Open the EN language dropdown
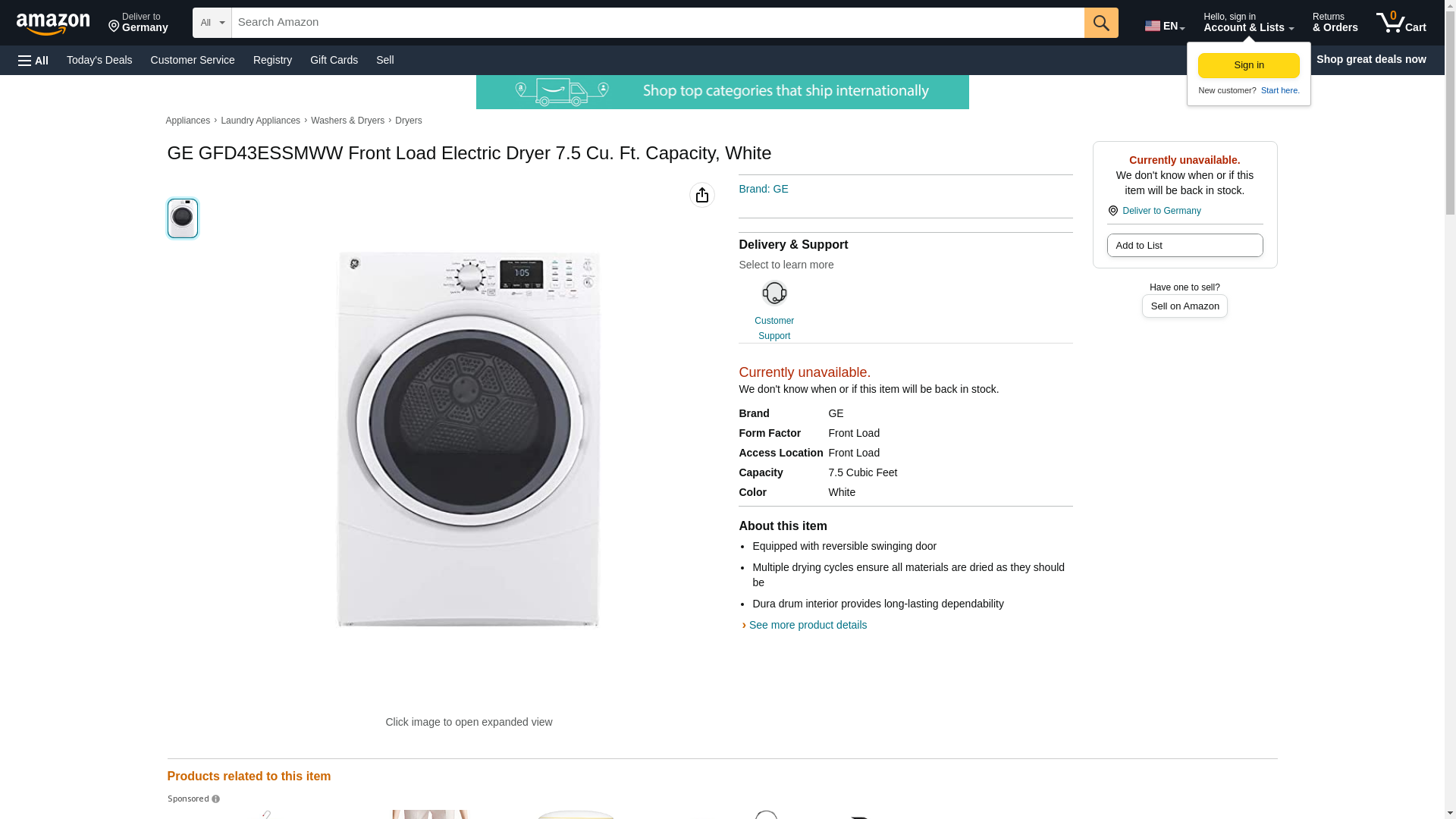Viewport: 1456px width, 819px height. (x=1165, y=26)
